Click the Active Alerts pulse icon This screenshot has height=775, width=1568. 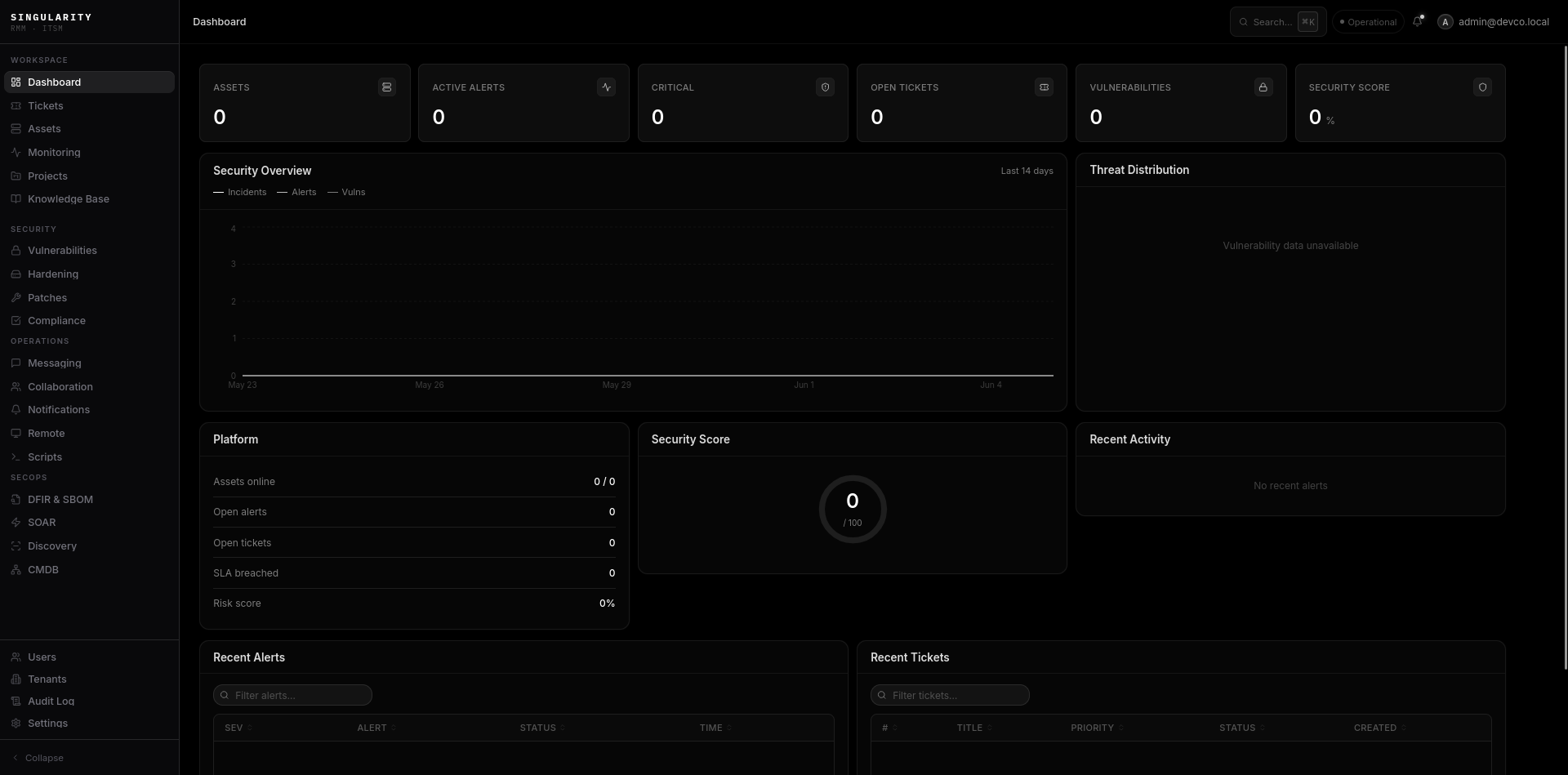coord(606,87)
